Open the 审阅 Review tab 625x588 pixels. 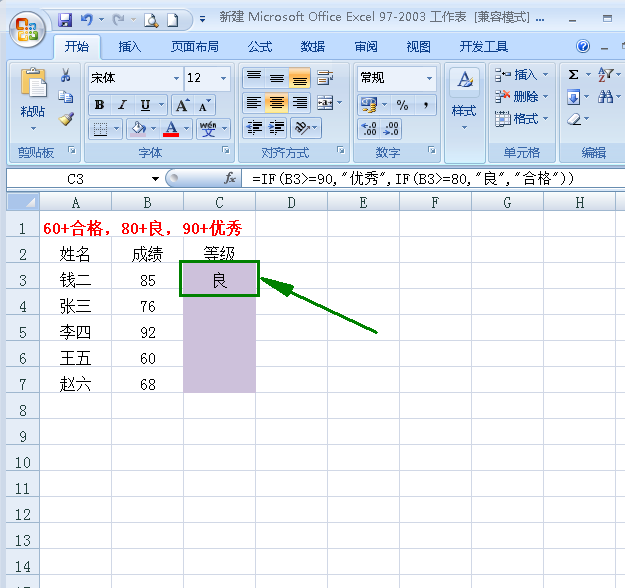[366, 47]
